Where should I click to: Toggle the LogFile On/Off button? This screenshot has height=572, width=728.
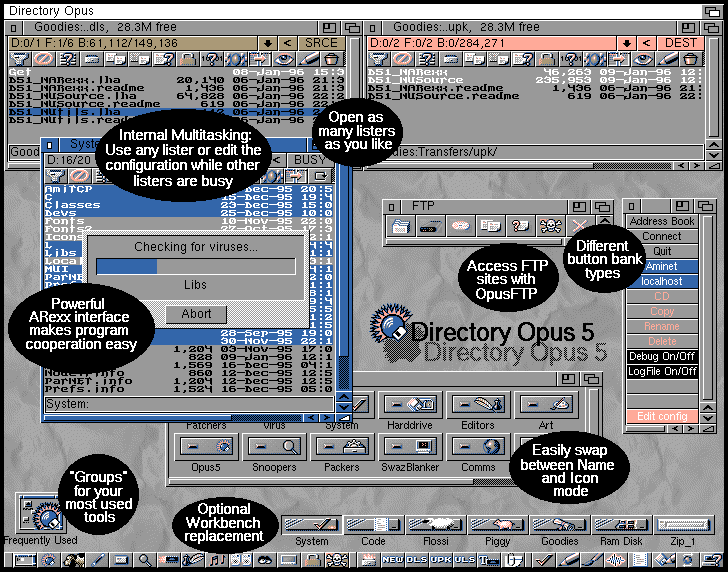tap(662, 371)
